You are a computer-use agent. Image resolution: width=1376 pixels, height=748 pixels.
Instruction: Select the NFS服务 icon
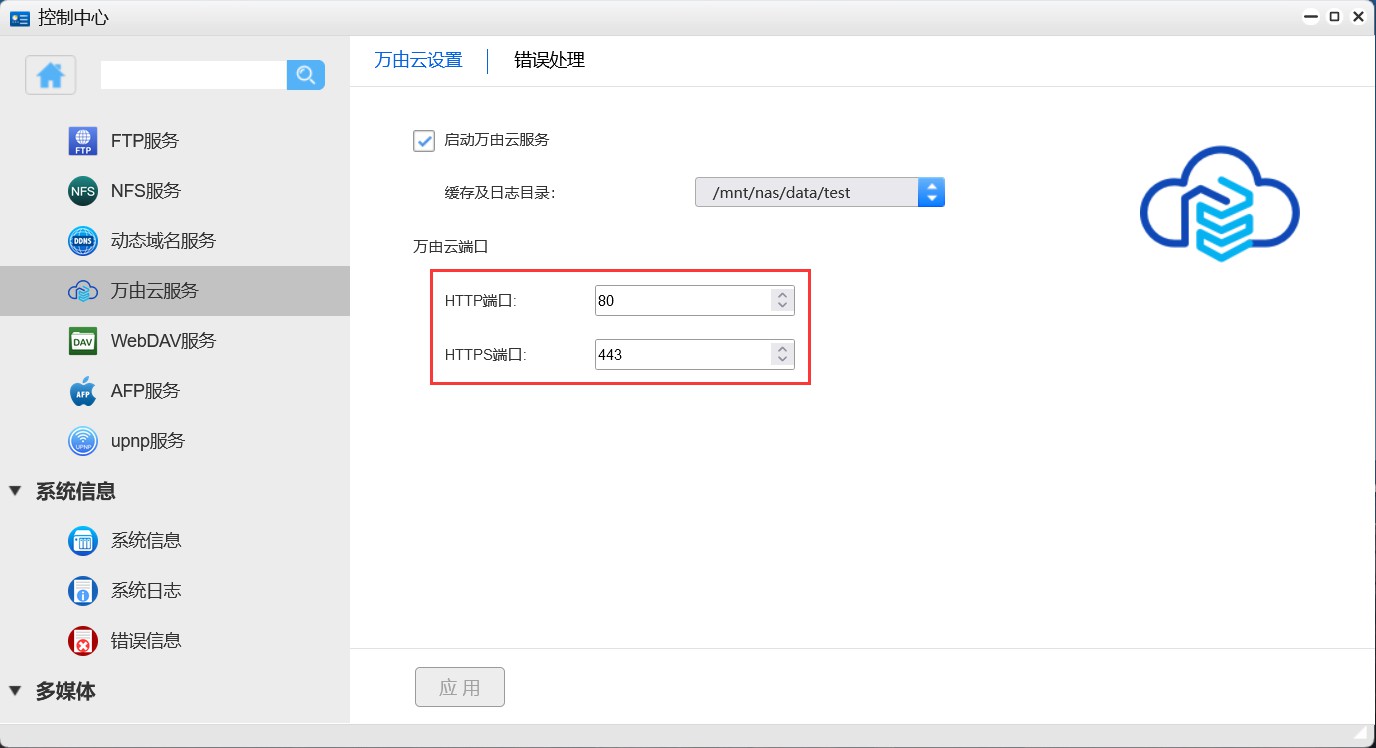click(x=83, y=191)
